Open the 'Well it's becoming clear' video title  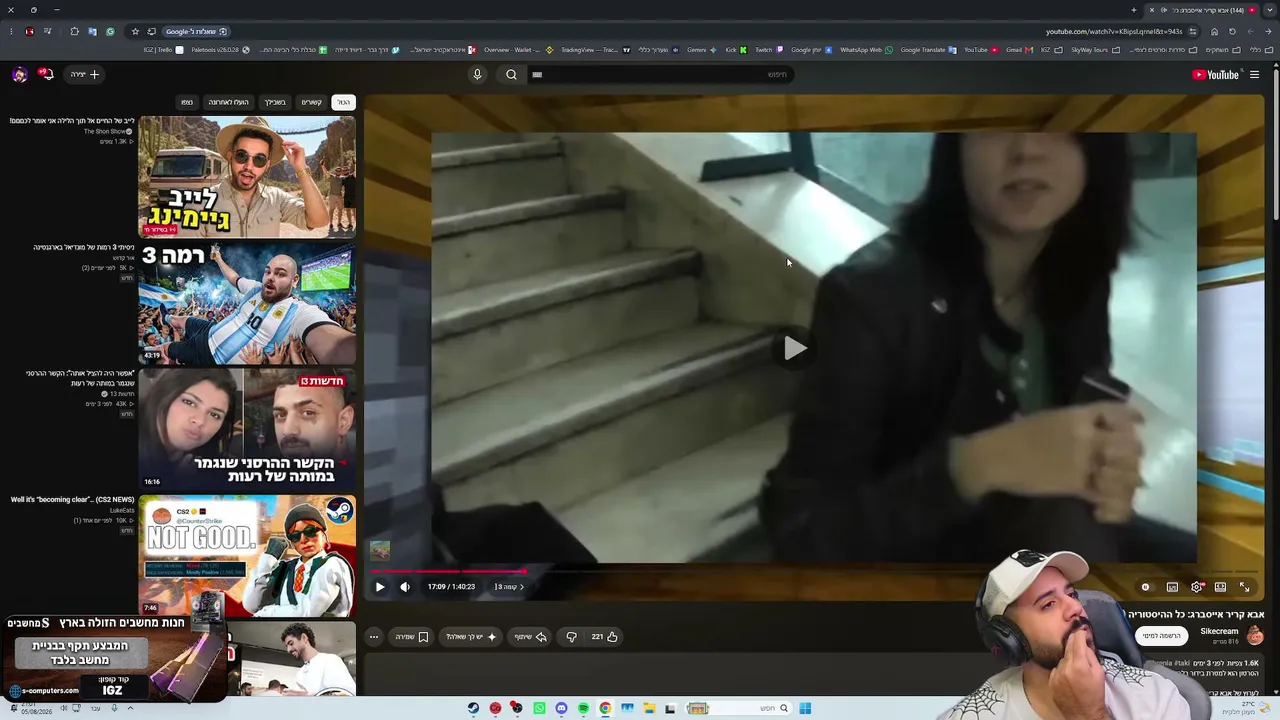coord(73,500)
